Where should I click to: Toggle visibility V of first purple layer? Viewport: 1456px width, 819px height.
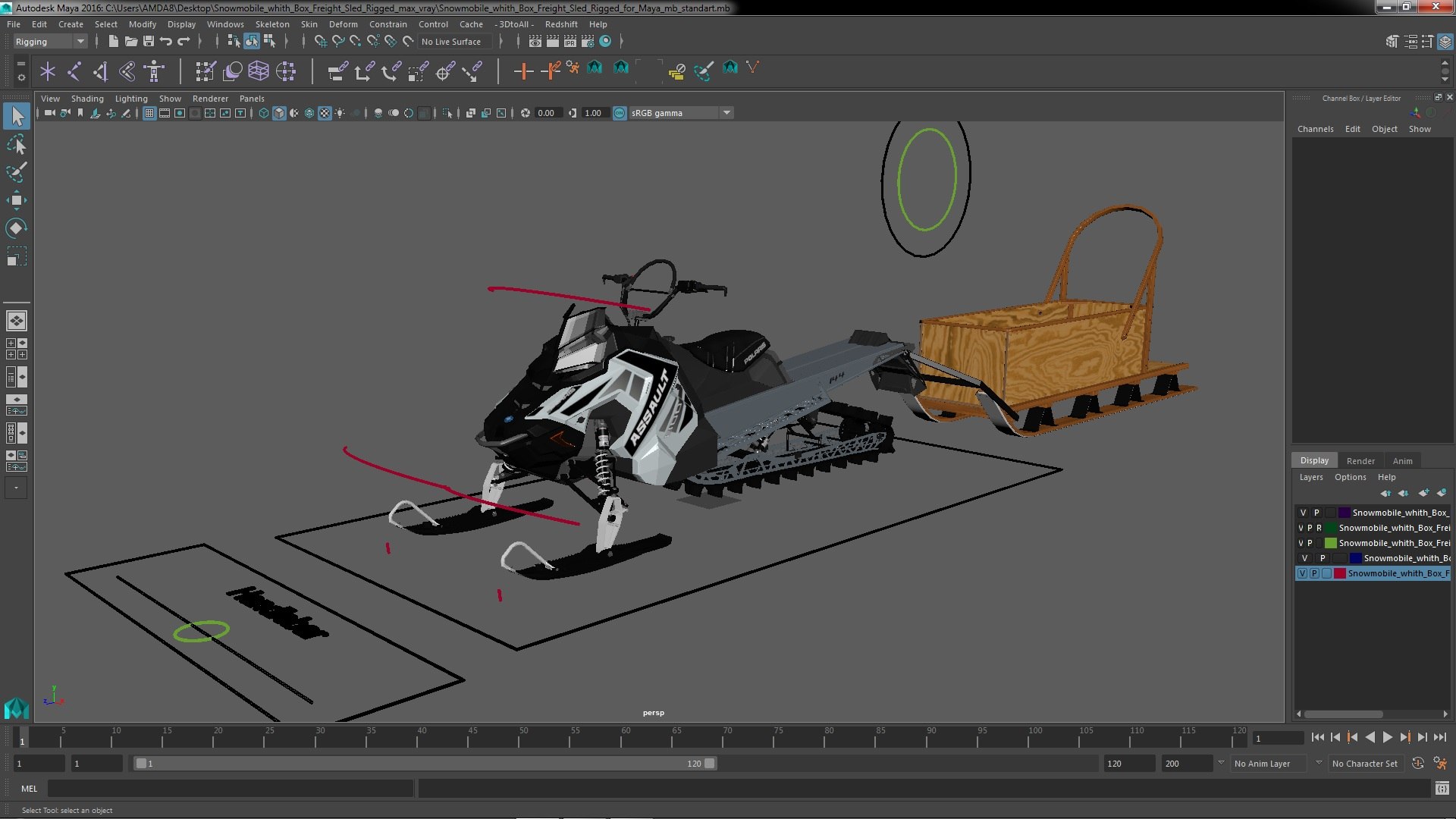click(x=1303, y=513)
